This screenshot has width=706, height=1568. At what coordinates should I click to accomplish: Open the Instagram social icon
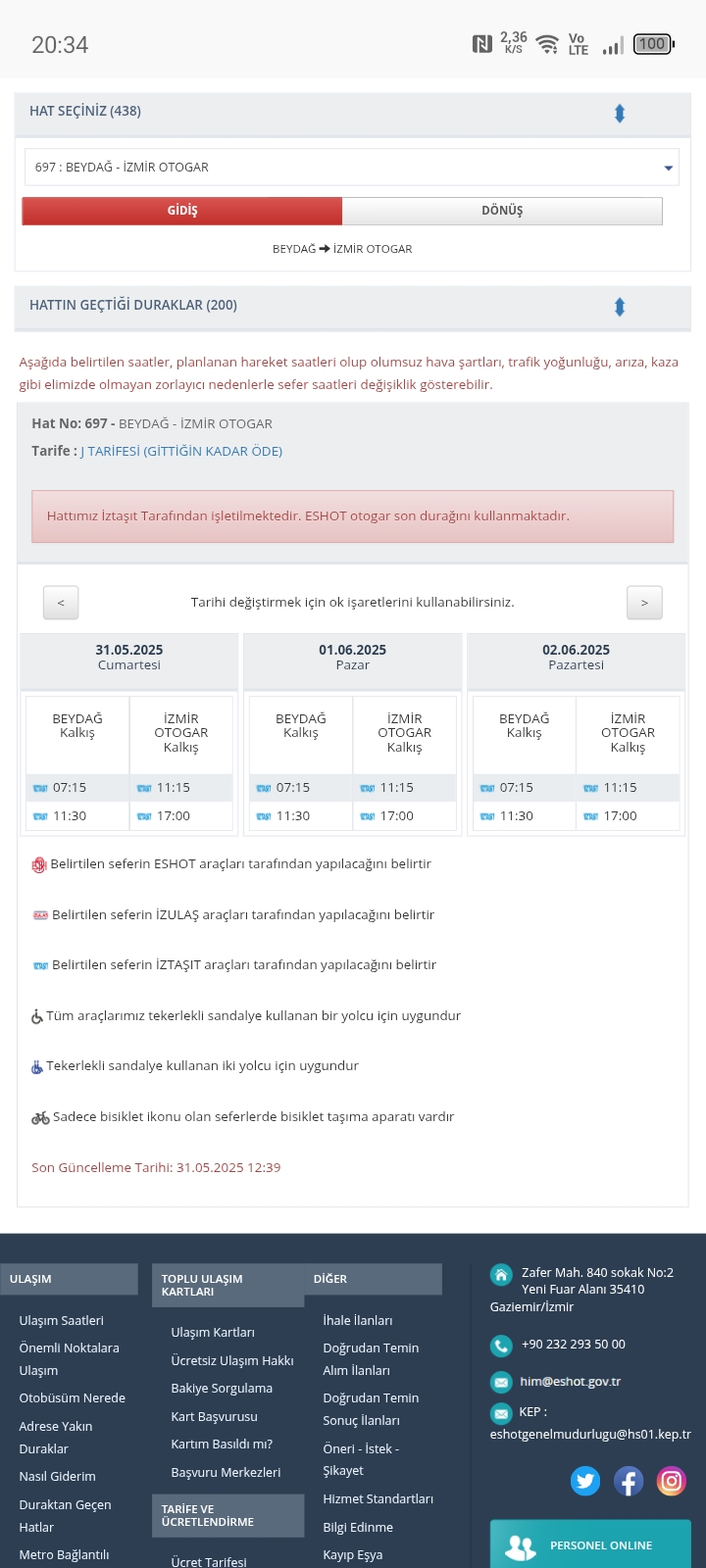pos(672,1481)
